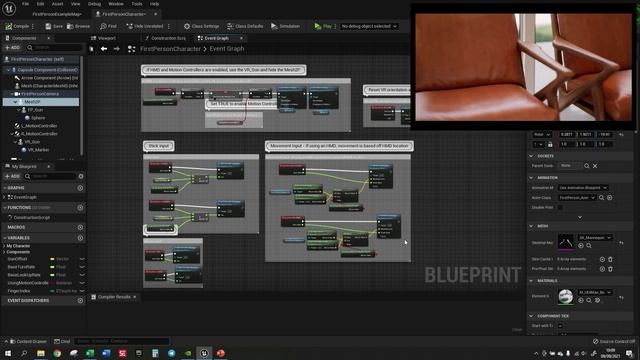Viewport: 640px width, 360px height.
Task: Expand My Character variable category
Action: coord(4,246)
